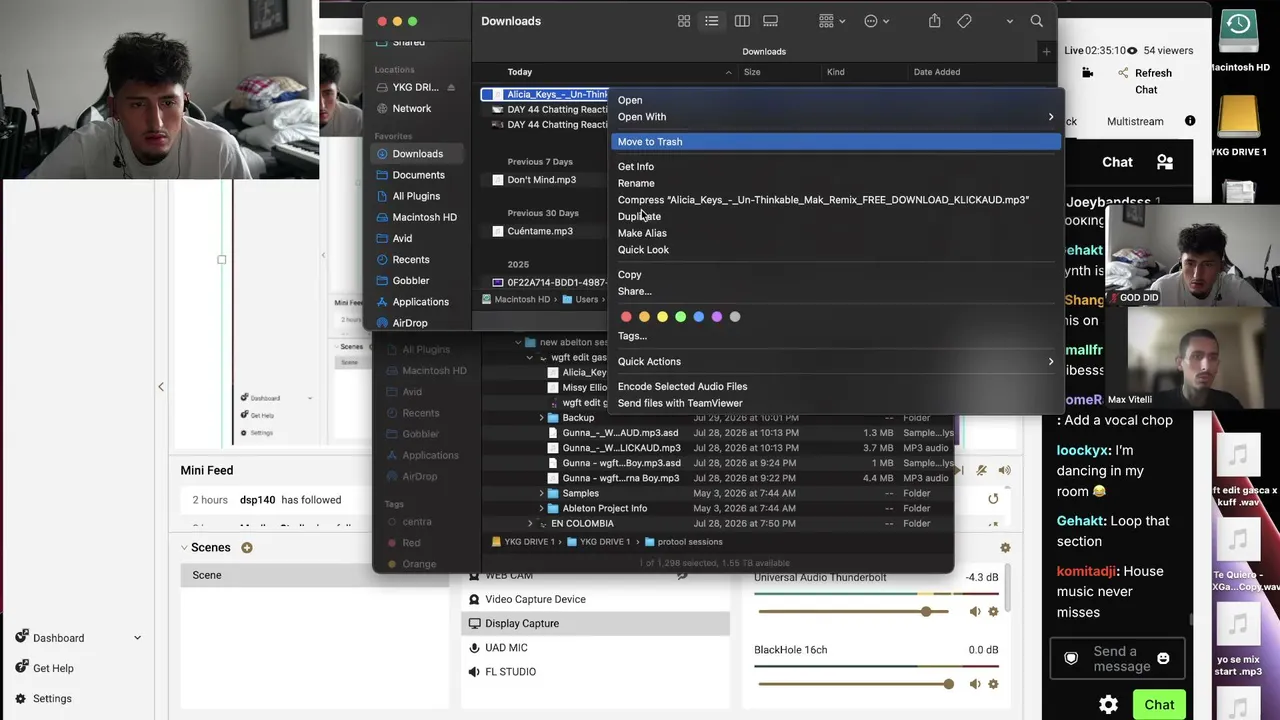Screen dimensions: 1280x720
Task: Eject the YKG DRI... drive
Action: [451, 87]
